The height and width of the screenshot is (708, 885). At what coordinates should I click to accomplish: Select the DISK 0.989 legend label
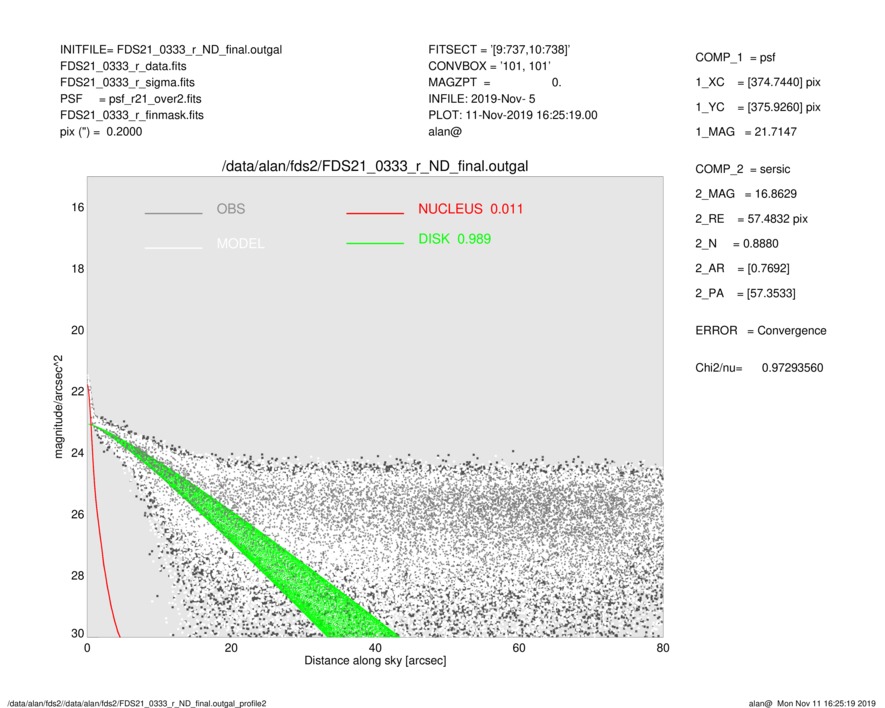coord(454,239)
